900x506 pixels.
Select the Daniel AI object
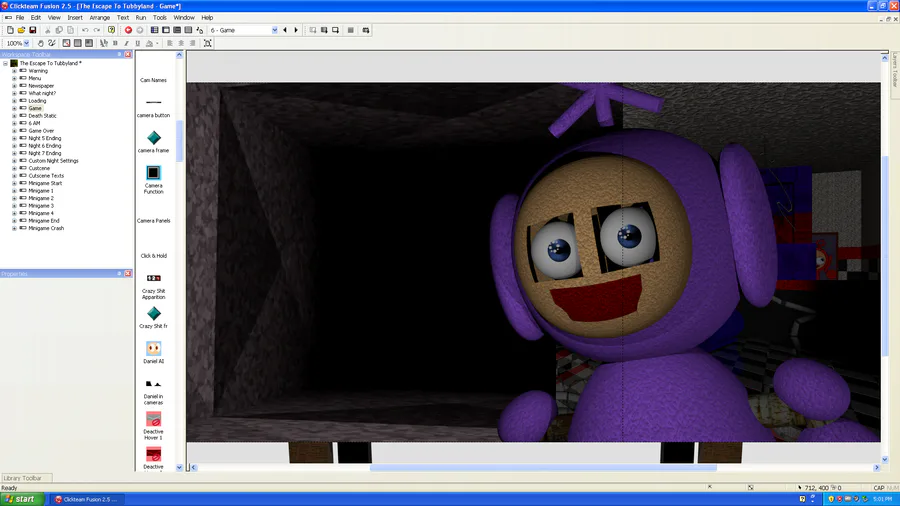coord(153,352)
